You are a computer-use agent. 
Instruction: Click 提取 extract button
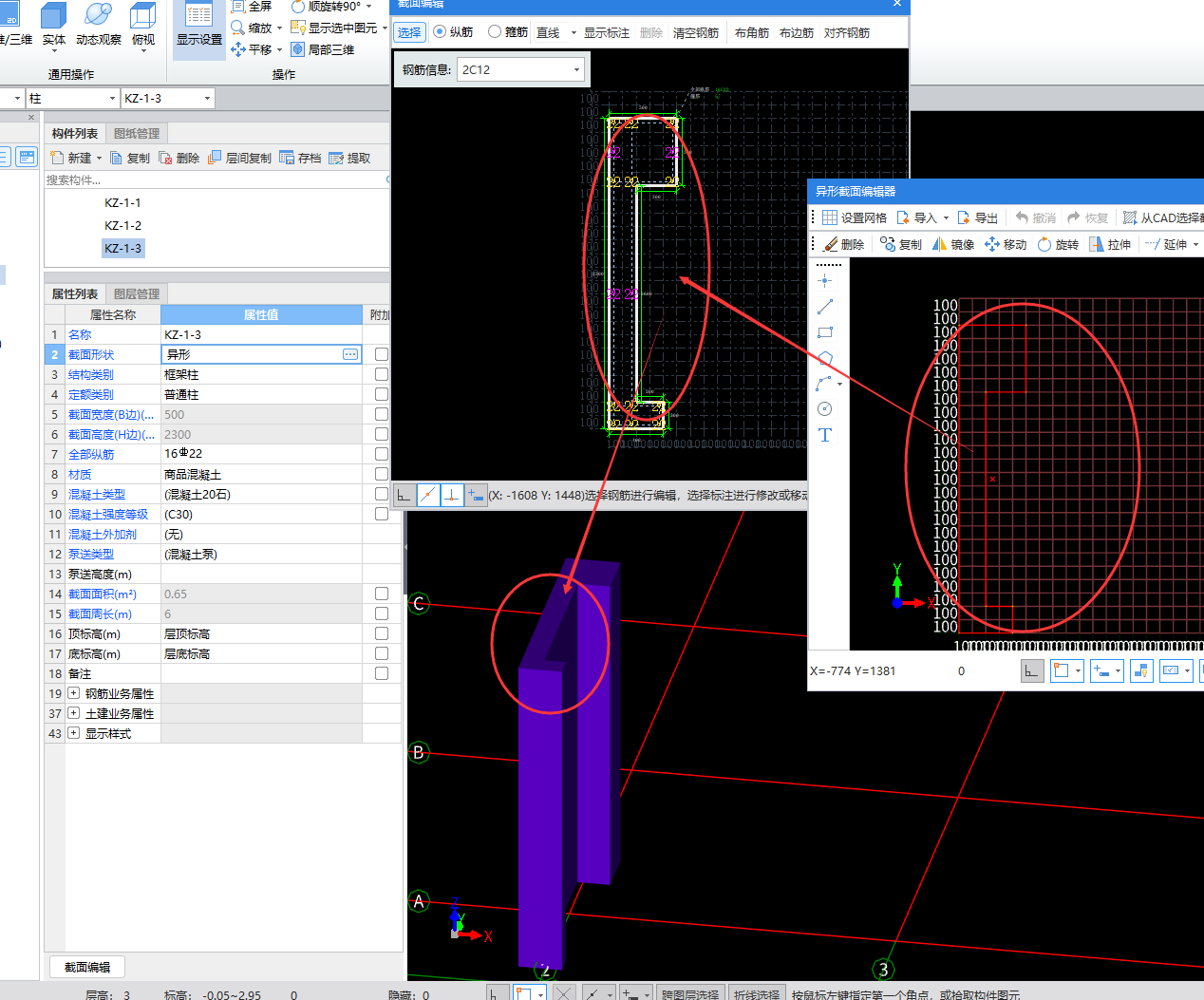click(350, 159)
